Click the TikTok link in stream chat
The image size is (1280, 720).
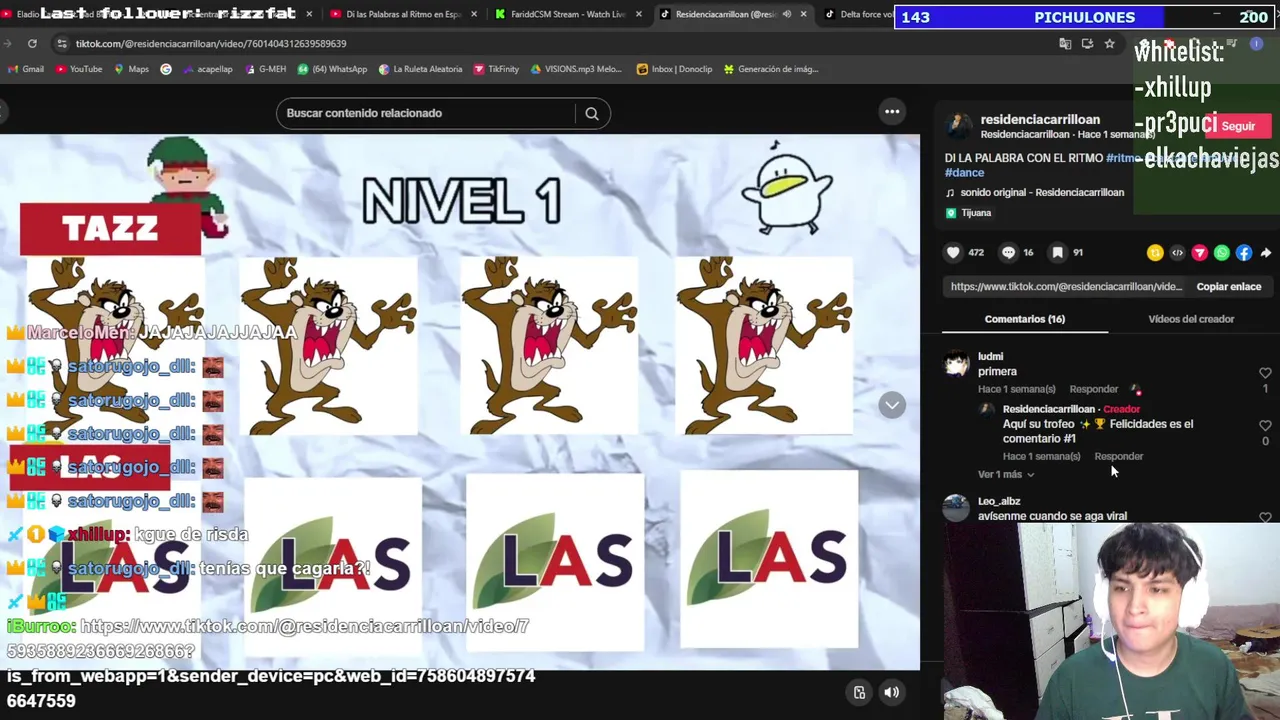click(x=270, y=663)
